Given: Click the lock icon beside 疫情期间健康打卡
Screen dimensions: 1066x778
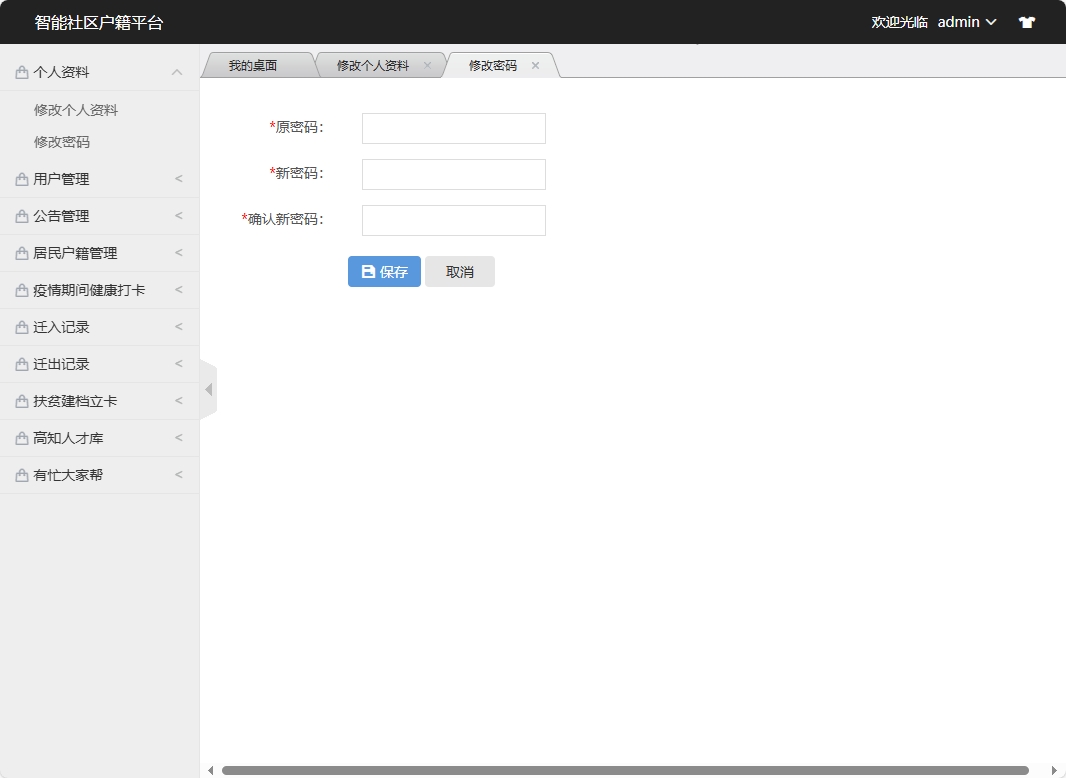Looking at the screenshot, I should [22, 290].
